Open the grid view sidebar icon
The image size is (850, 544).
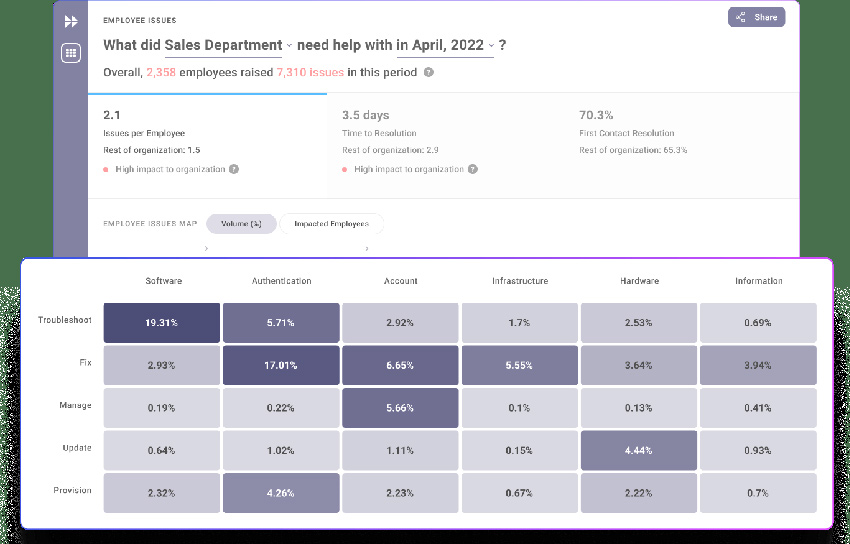pos(71,53)
